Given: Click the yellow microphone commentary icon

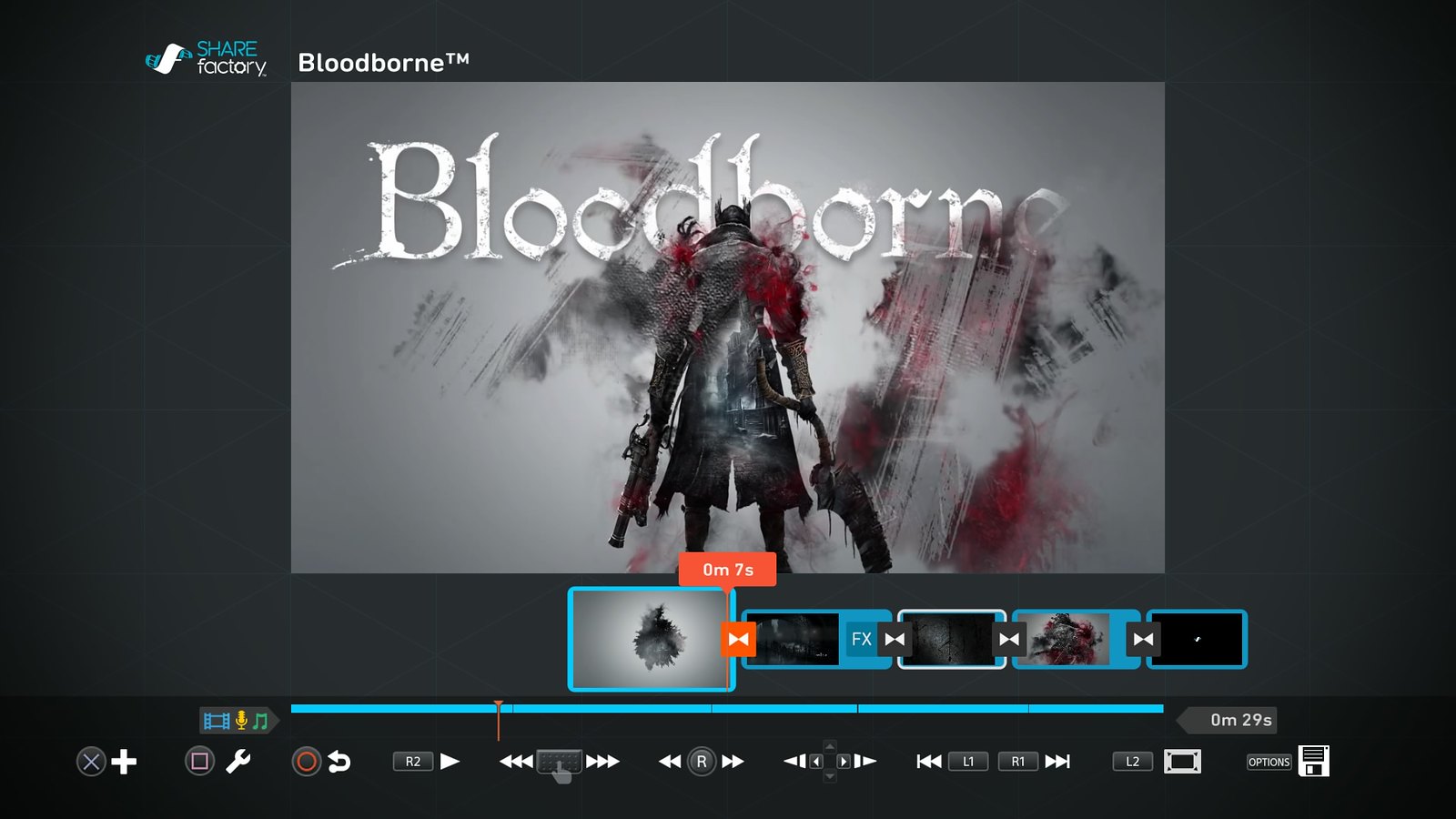Looking at the screenshot, I should click(x=241, y=721).
